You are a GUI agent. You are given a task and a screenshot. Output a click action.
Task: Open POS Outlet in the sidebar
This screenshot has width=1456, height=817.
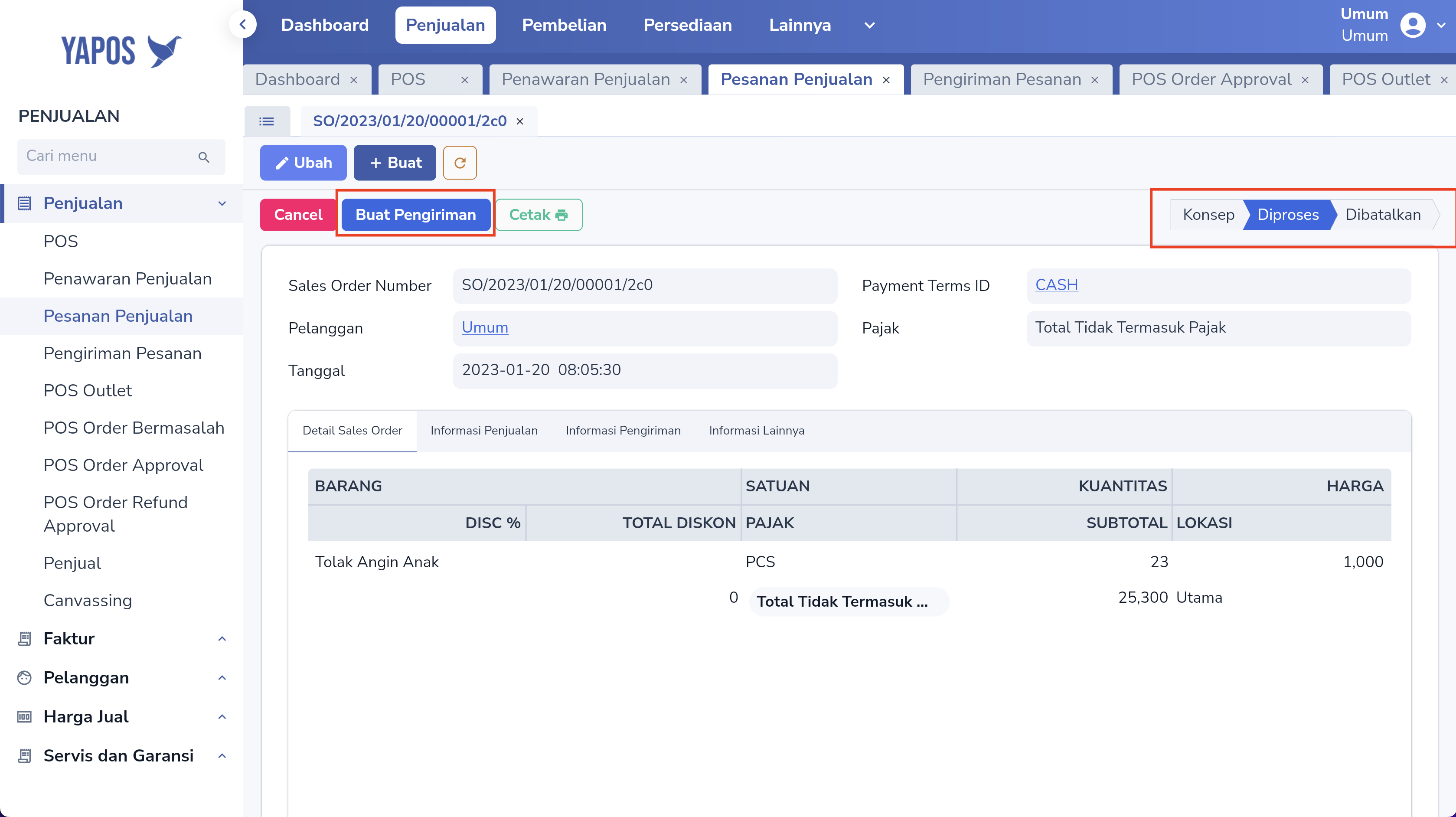click(88, 391)
